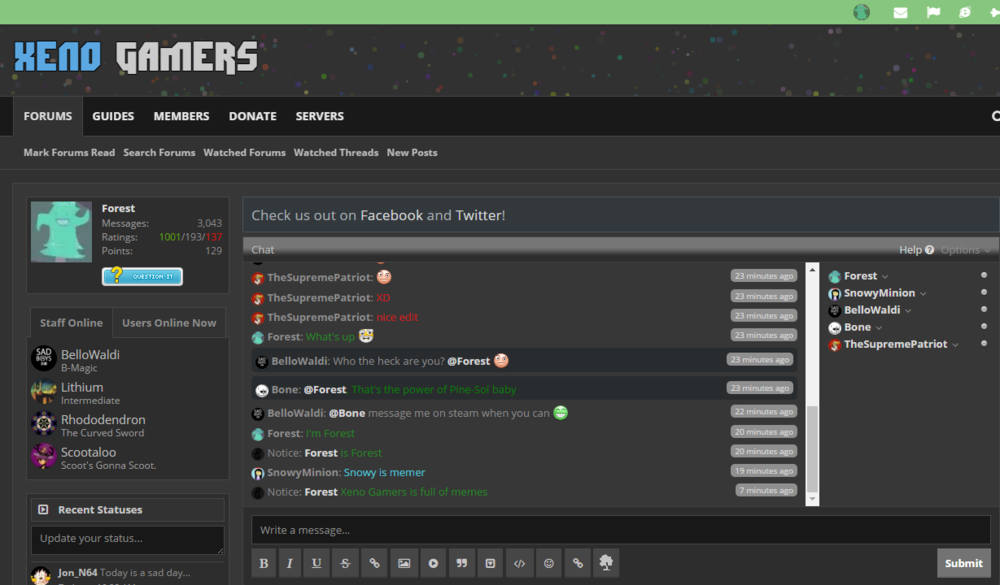Click Scootaloo's staff avatar

[x=44, y=456]
